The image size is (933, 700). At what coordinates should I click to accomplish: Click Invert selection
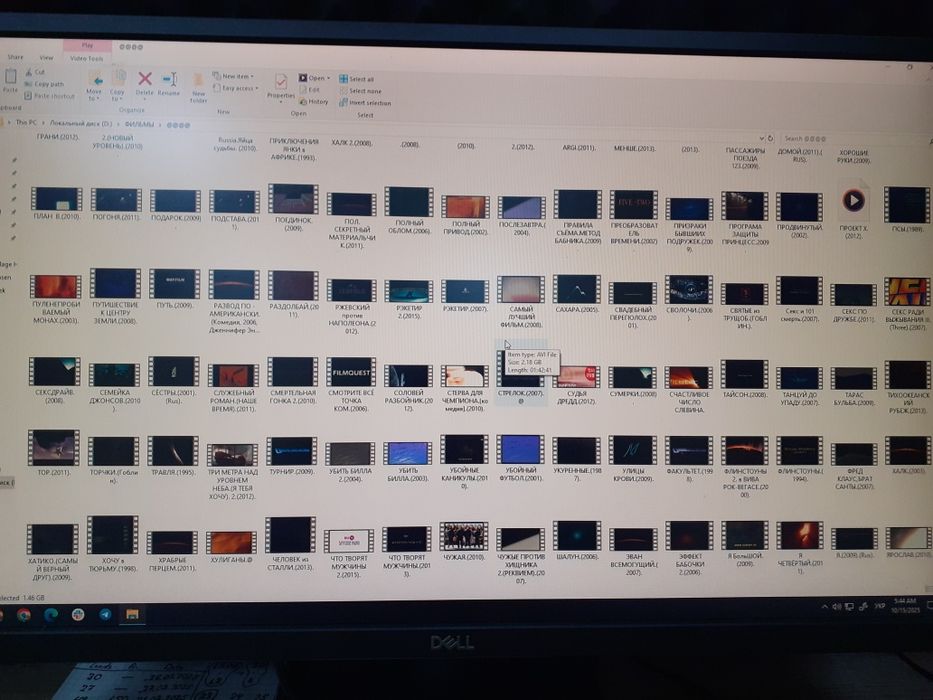click(x=365, y=103)
